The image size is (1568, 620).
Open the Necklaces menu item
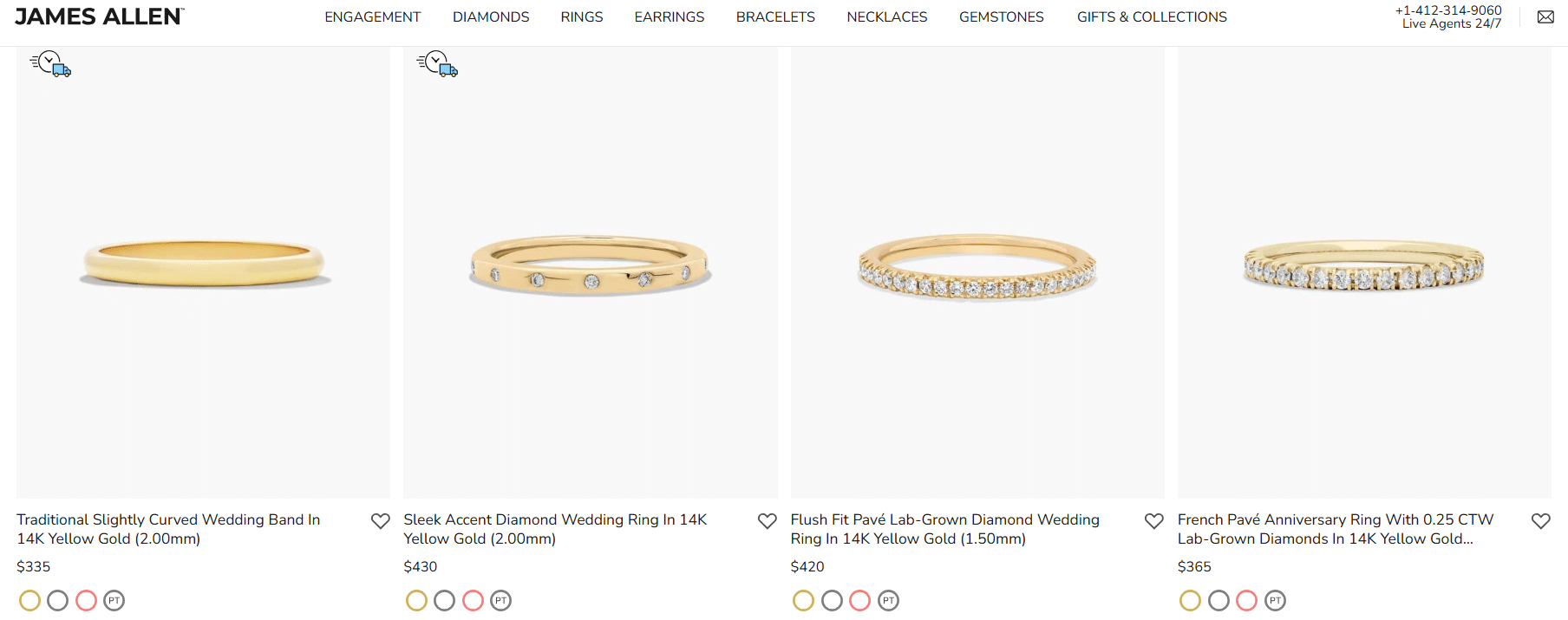click(x=886, y=17)
